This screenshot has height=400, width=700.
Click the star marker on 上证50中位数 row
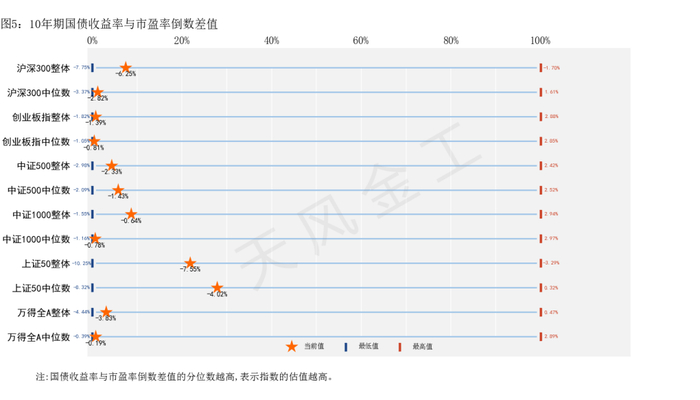tap(217, 288)
